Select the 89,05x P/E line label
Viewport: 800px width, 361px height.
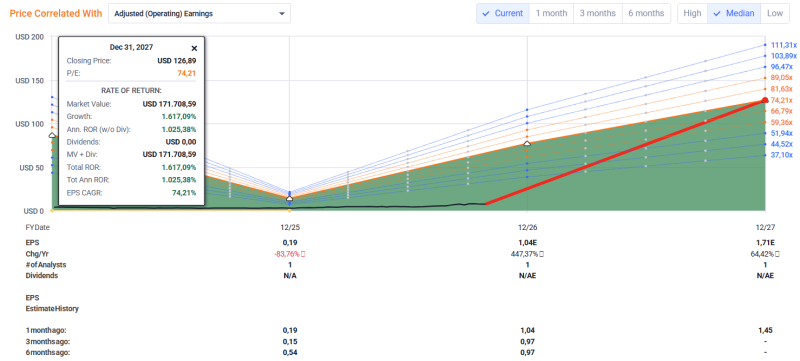[x=781, y=78]
